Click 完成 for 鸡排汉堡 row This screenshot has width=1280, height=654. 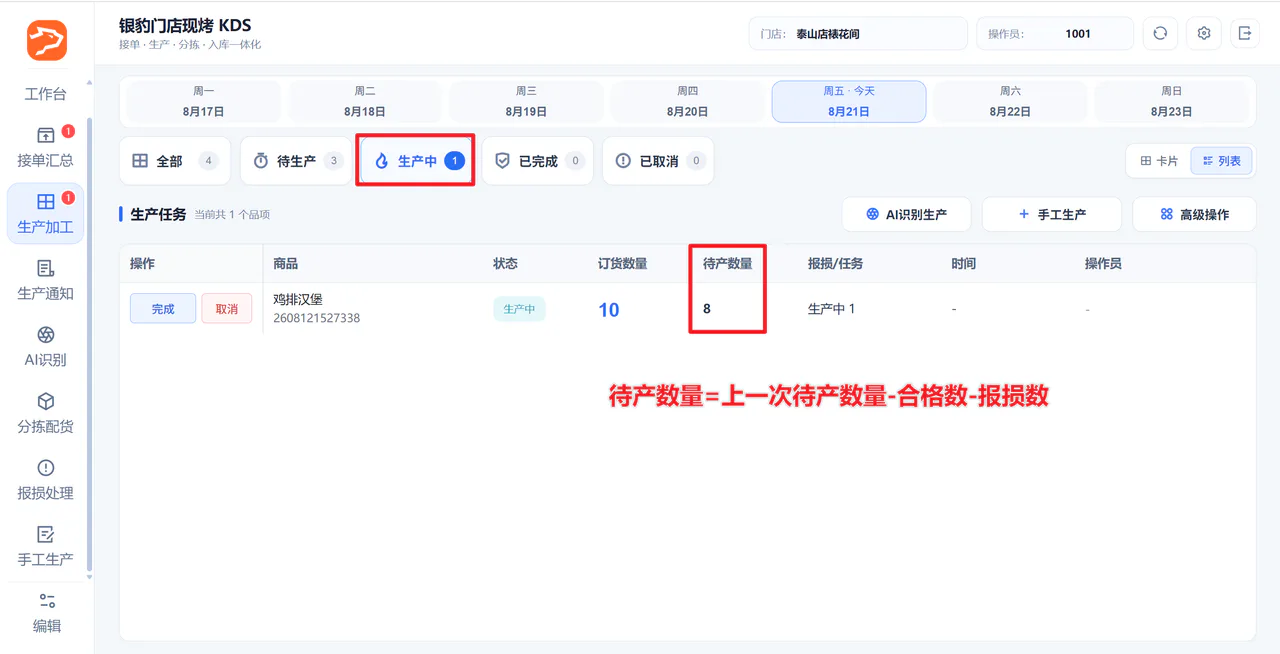pos(163,309)
